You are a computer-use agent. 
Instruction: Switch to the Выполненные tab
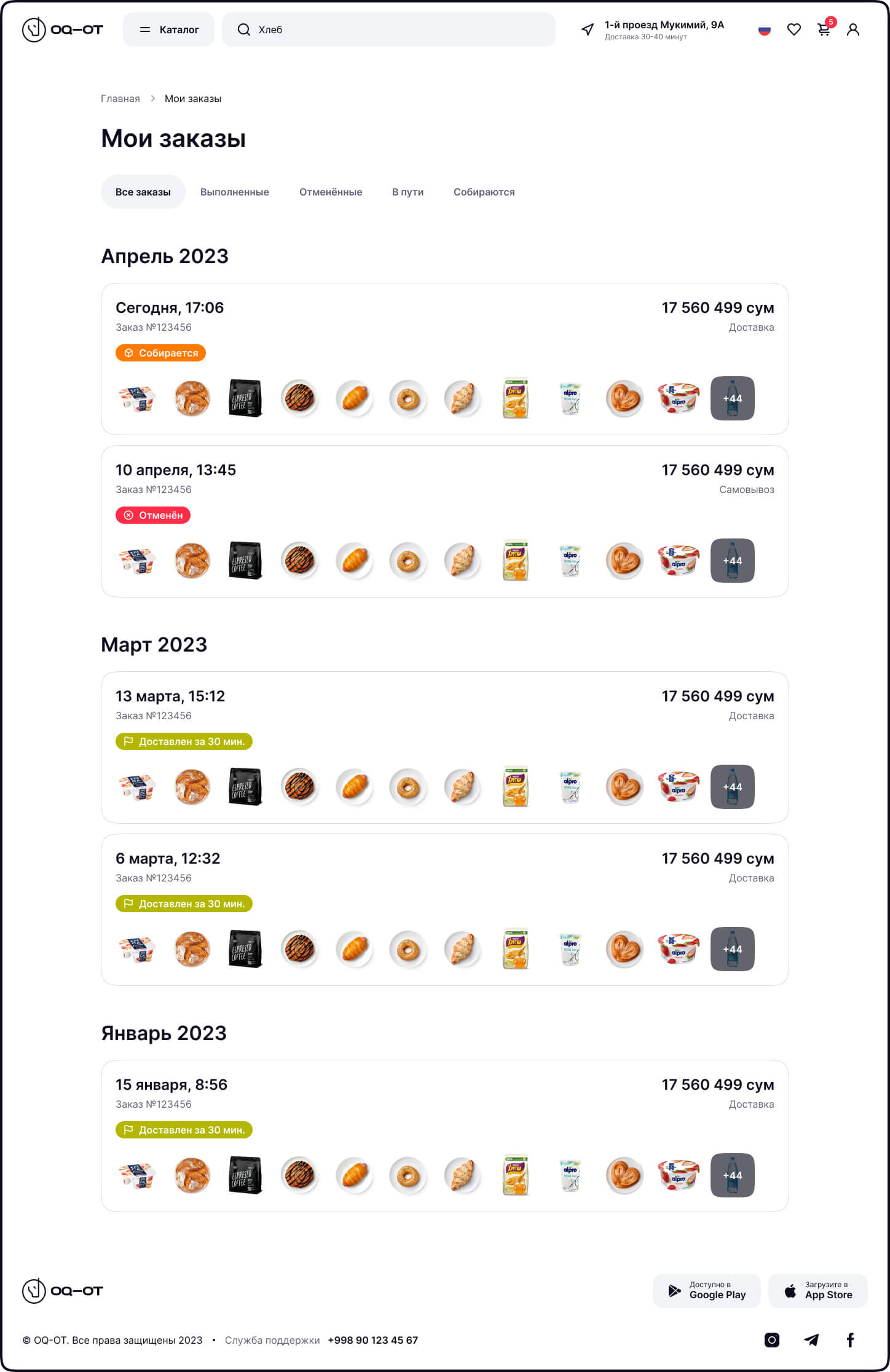pyautogui.click(x=234, y=192)
